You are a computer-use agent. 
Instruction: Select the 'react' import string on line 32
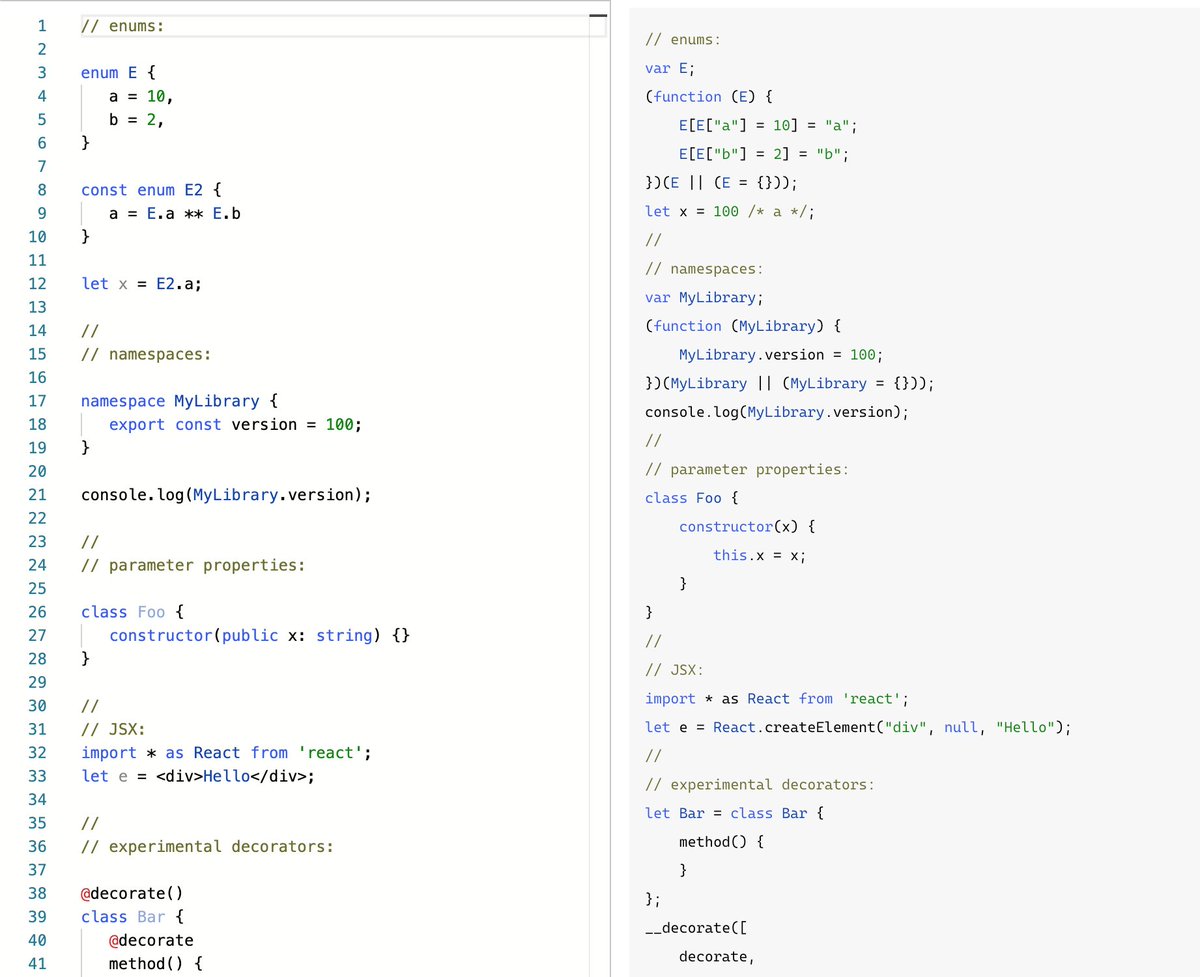point(330,752)
